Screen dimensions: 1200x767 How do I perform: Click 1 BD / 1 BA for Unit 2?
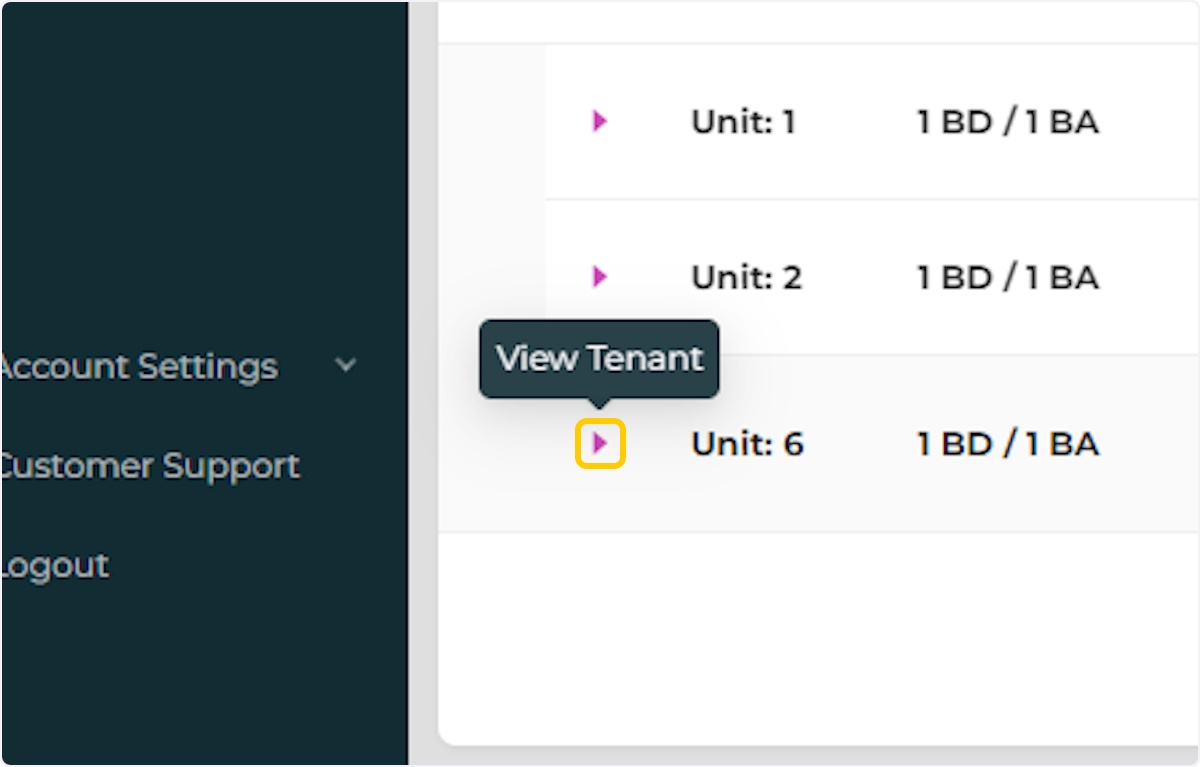pyautogui.click(x=1007, y=277)
